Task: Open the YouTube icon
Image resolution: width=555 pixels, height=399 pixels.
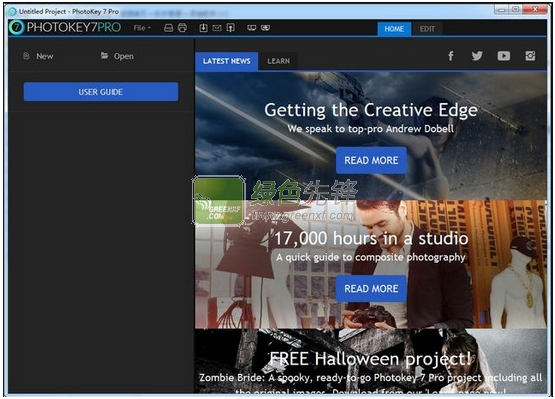Action: pos(504,56)
